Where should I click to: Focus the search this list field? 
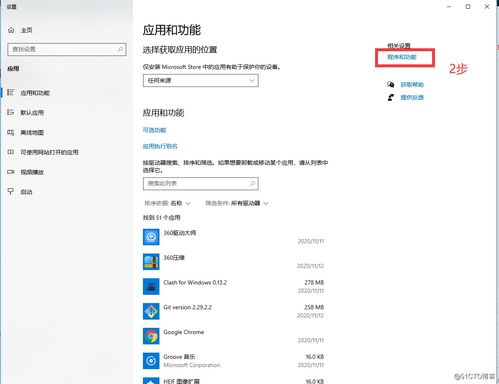click(x=201, y=184)
